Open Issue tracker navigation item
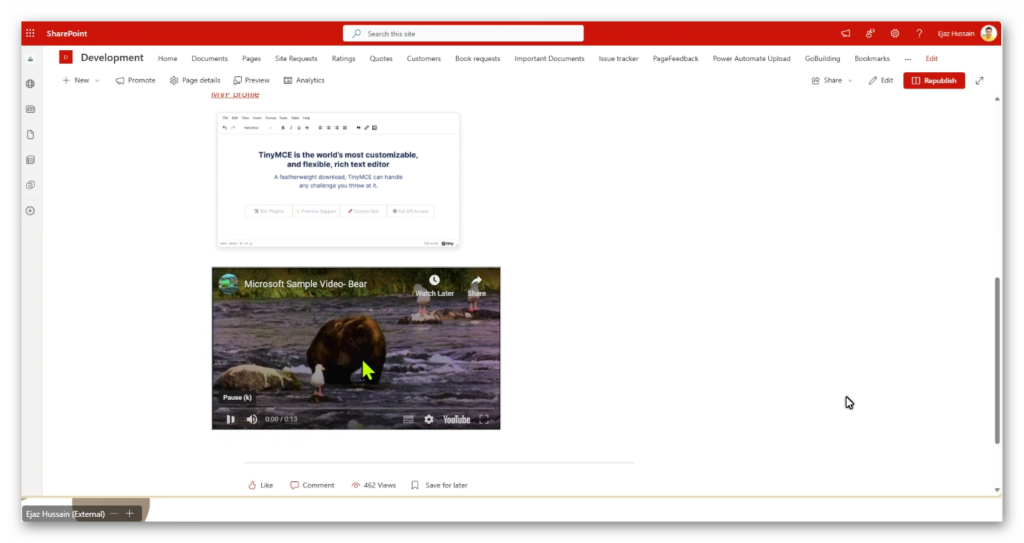Image resolution: width=1024 pixels, height=543 pixels. (618, 59)
